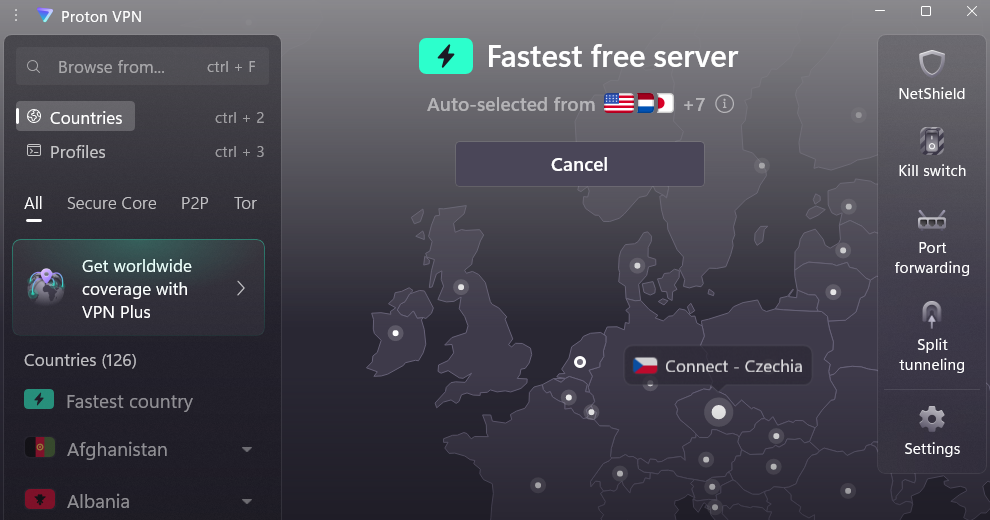Screen dimensions: 990x520
Task: Click the info icon beside +7
Action: pos(725,104)
